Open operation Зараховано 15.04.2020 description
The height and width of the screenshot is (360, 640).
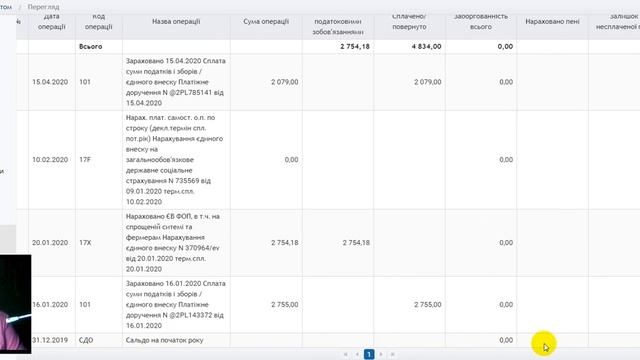[176, 82]
